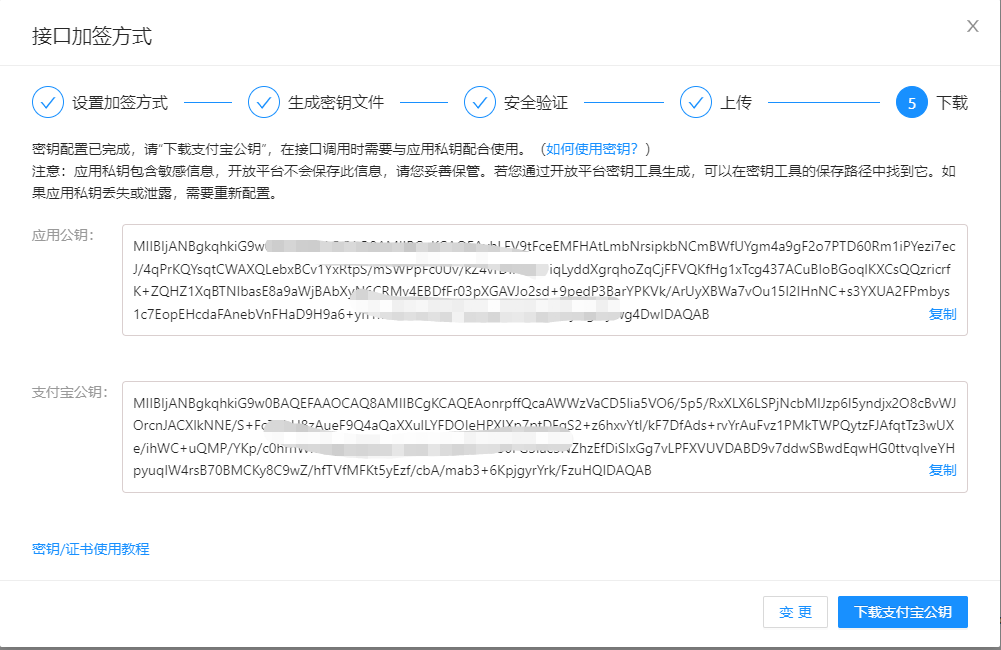Copy the 应用公钥 with its 复制 link
1001x650 pixels.
[x=942, y=314]
